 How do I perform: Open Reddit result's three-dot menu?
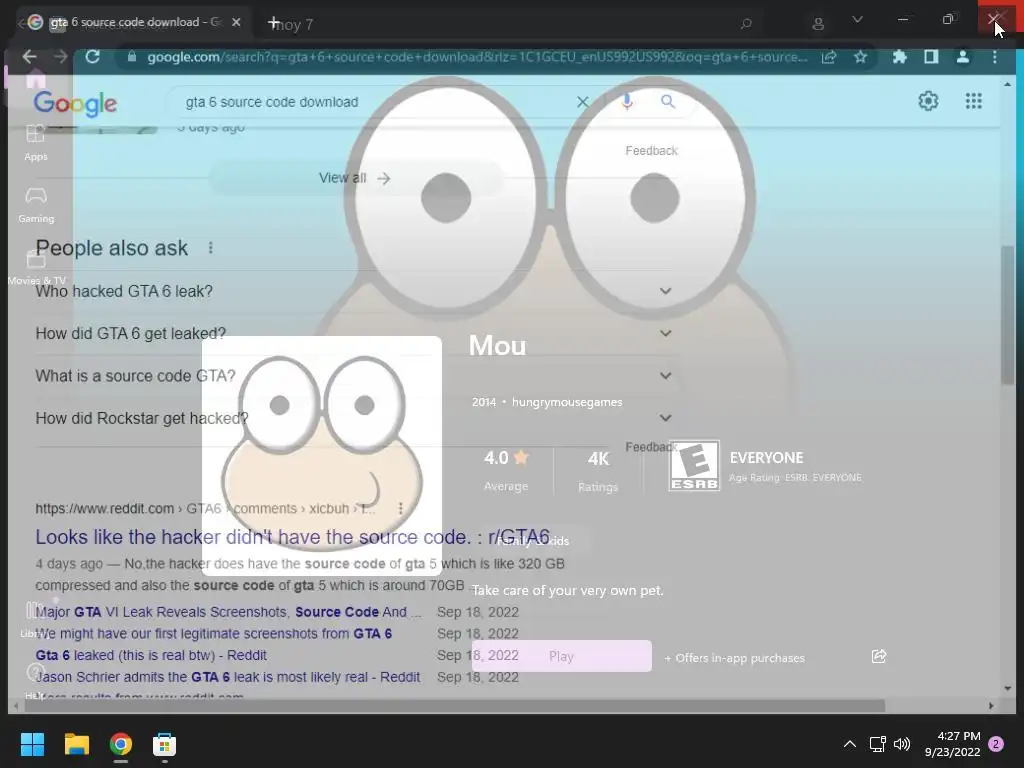(x=400, y=508)
